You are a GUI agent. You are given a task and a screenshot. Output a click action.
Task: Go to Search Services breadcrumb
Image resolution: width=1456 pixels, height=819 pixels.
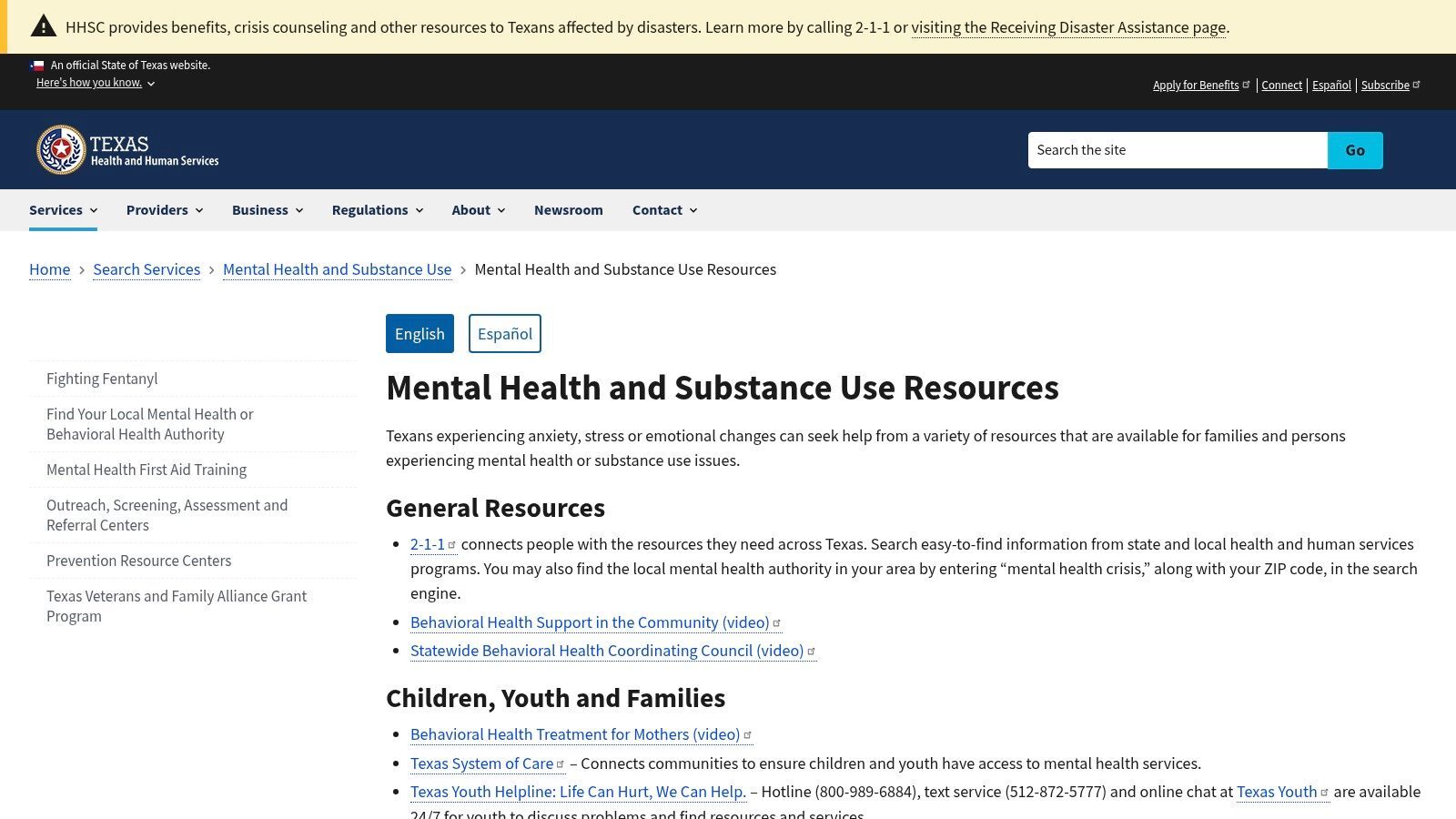click(x=147, y=269)
